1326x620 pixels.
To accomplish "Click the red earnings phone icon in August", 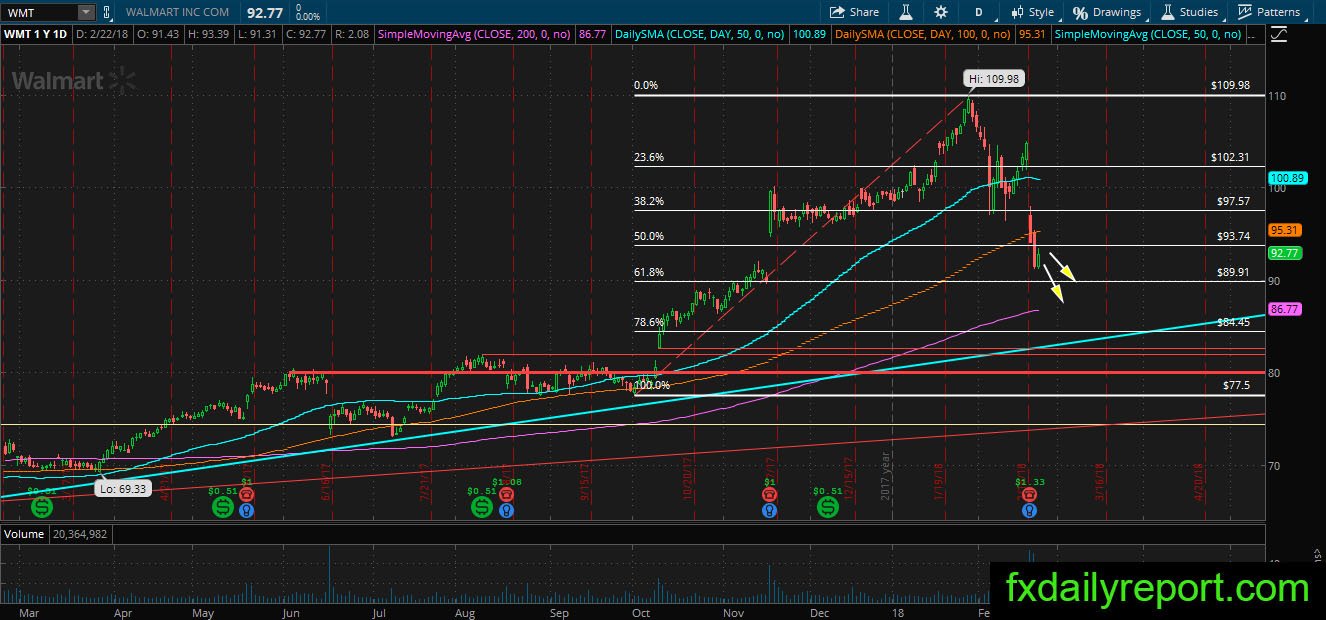I will [x=507, y=494].
